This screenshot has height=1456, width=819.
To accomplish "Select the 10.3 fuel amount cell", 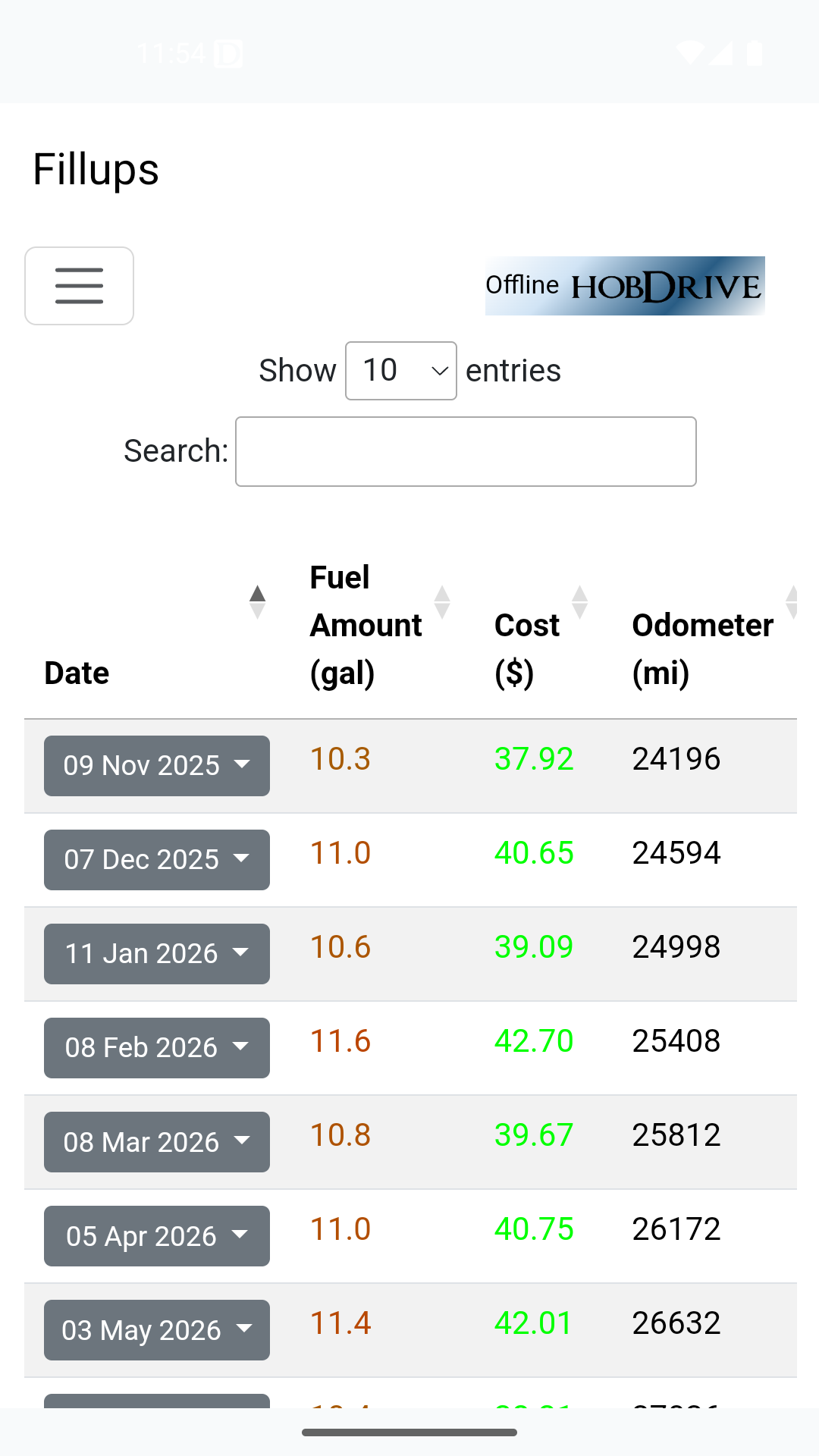I will point(340,759).
